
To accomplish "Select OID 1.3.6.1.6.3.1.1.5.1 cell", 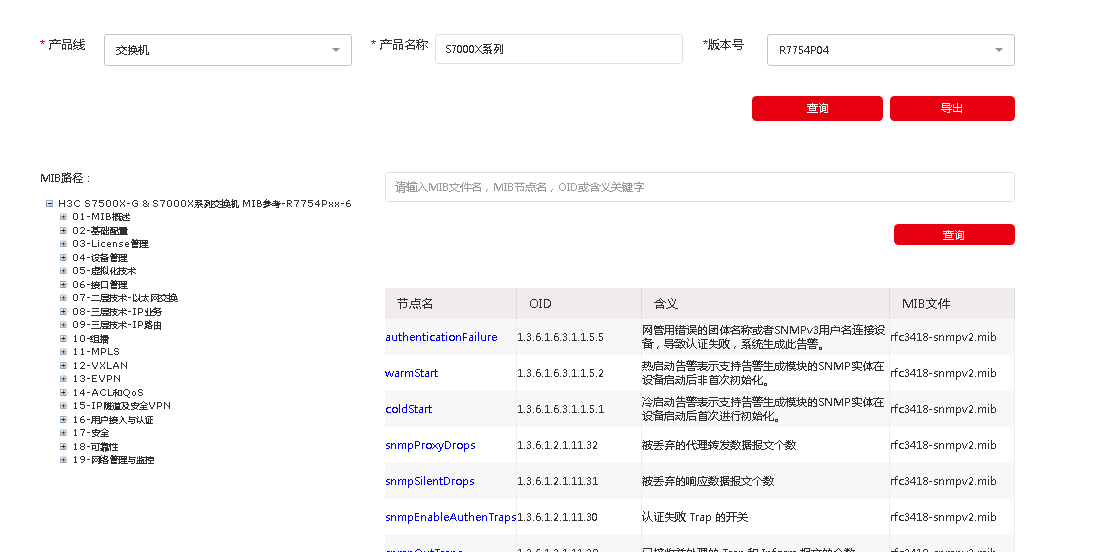I will coord(560,409).
